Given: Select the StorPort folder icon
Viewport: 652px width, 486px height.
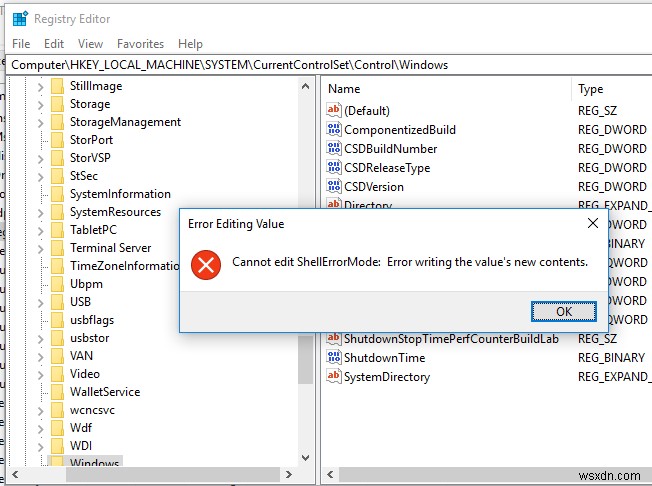Looking at the screenshot, I should pos(57,140).
